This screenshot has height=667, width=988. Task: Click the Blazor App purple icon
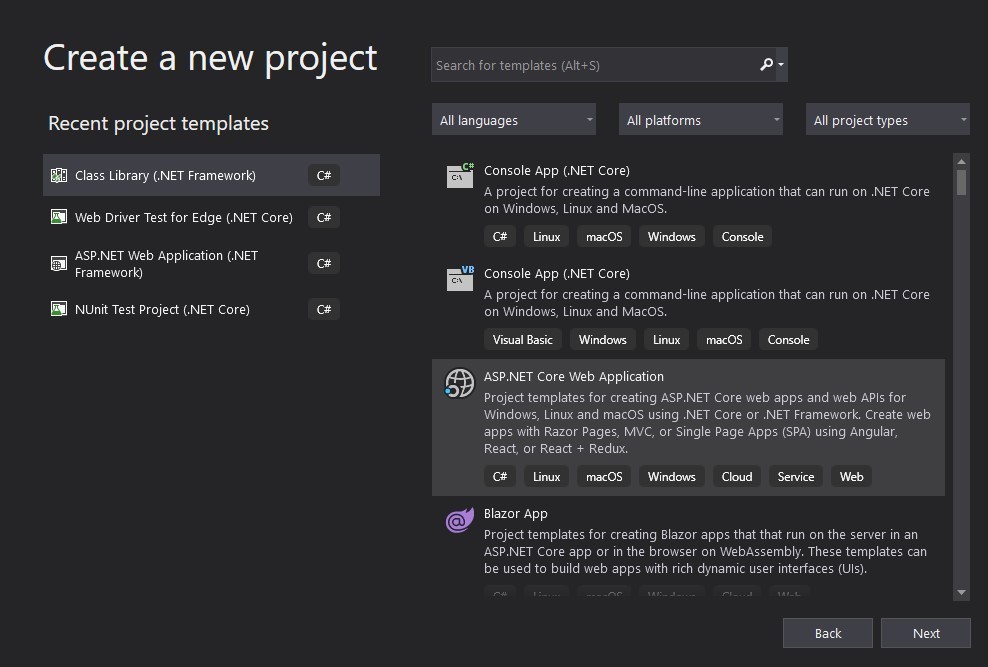(459, 520)
